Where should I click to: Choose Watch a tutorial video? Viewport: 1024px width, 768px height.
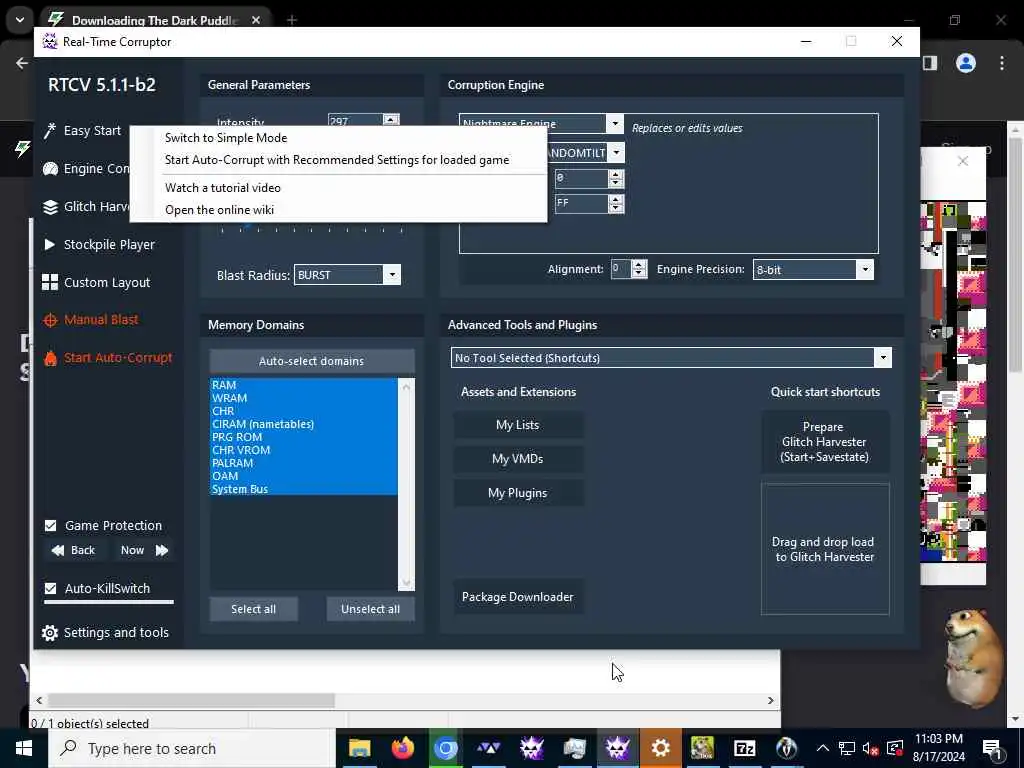pyautogui.click(x=223, y=188)
